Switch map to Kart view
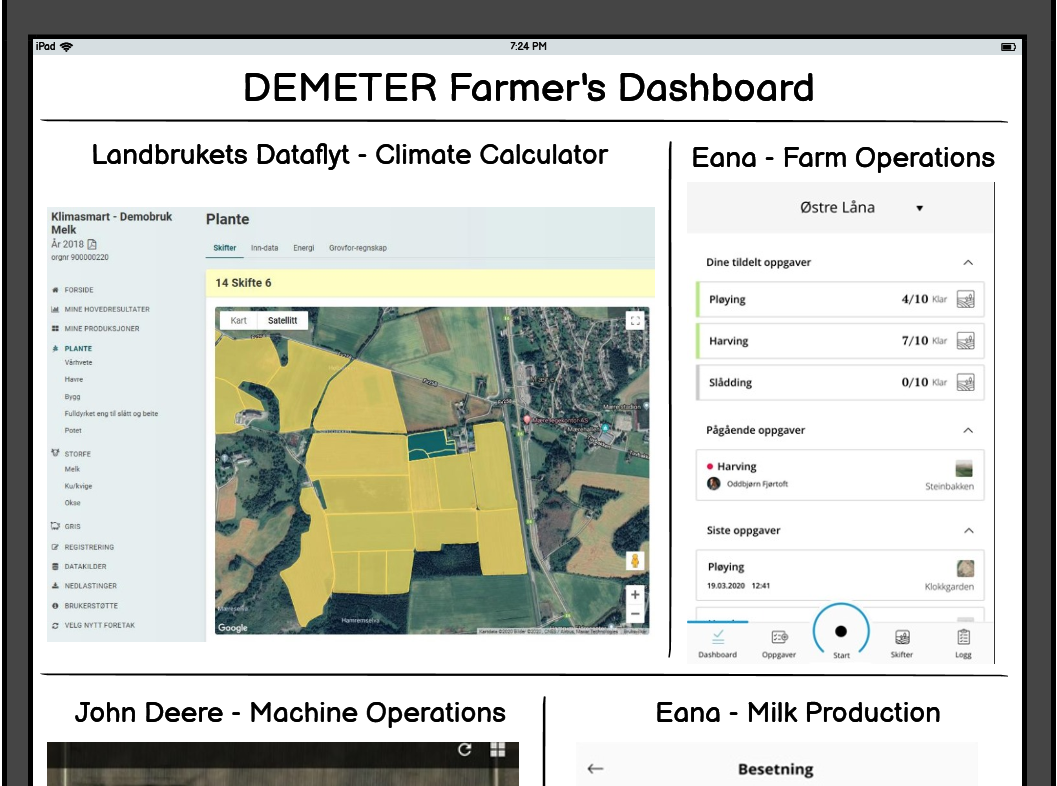The height and width of the screenshot is (786, 1057). (x=239, y=321)
